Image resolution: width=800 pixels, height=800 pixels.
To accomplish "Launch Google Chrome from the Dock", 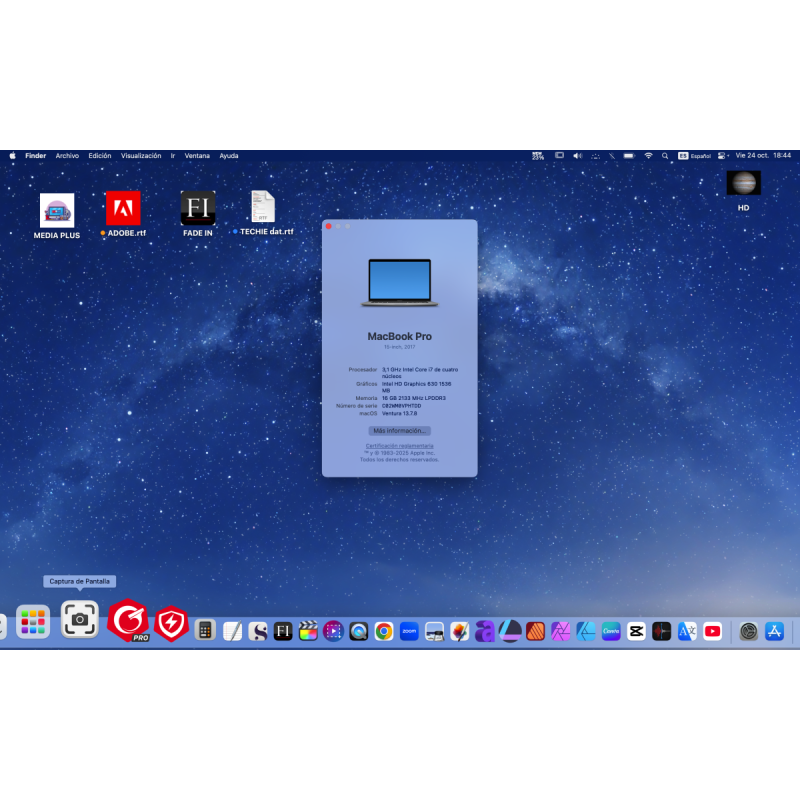I will [384, 632].
